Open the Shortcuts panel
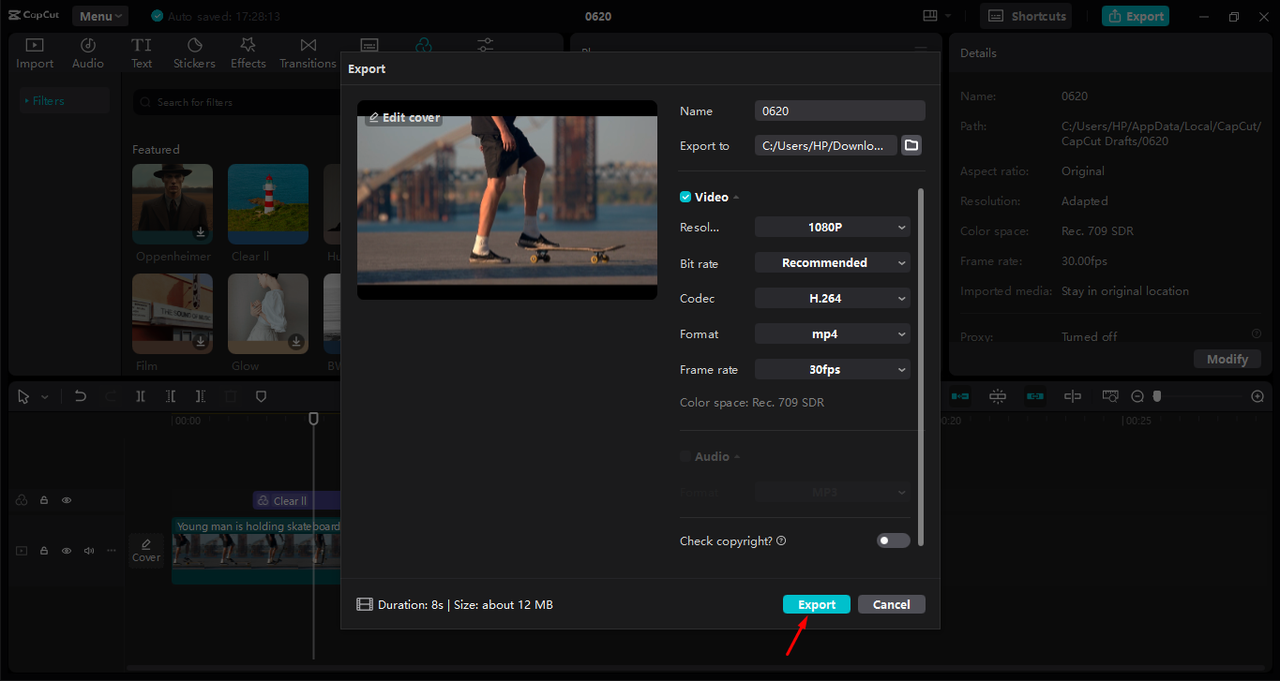Screen dimensions: 1280x681 tap(1026, 16)
